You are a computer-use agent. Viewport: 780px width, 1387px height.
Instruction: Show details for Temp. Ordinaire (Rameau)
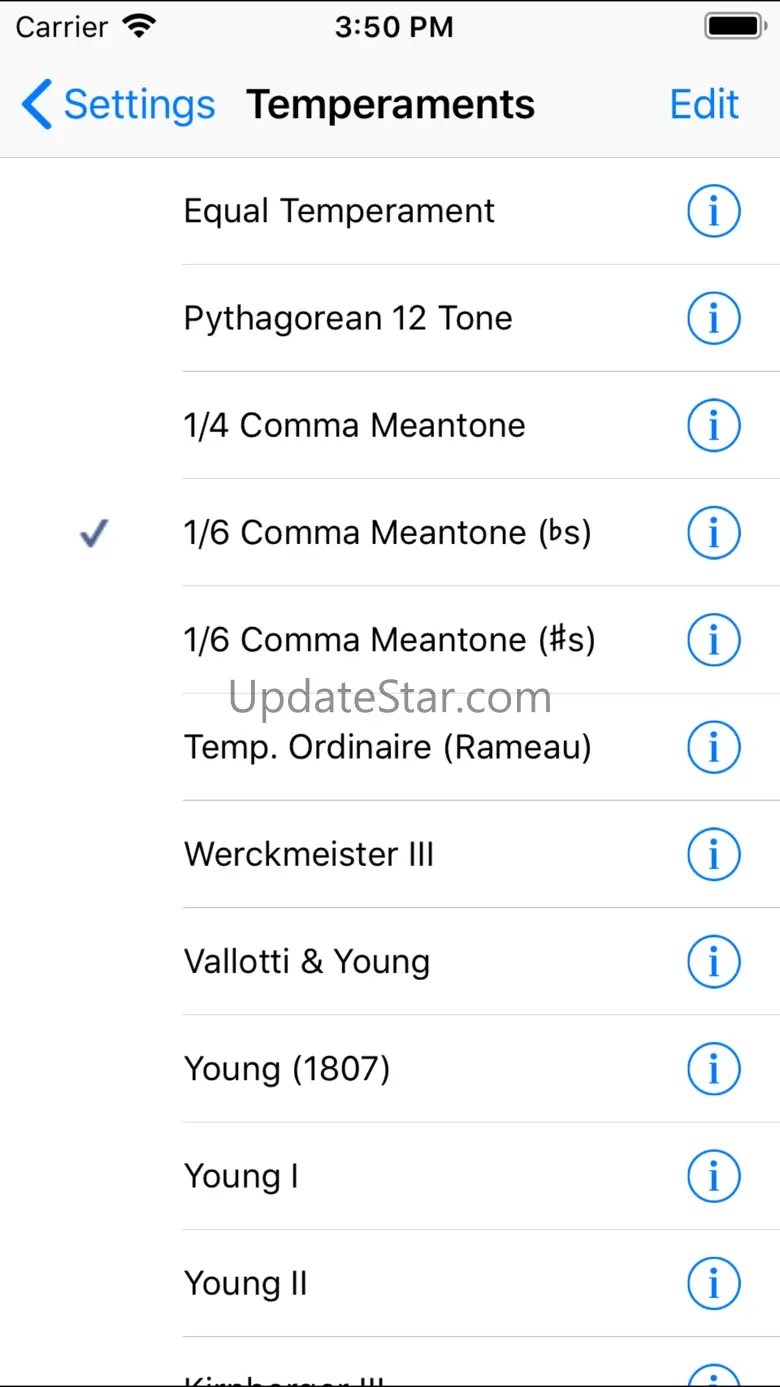point(713,747)
